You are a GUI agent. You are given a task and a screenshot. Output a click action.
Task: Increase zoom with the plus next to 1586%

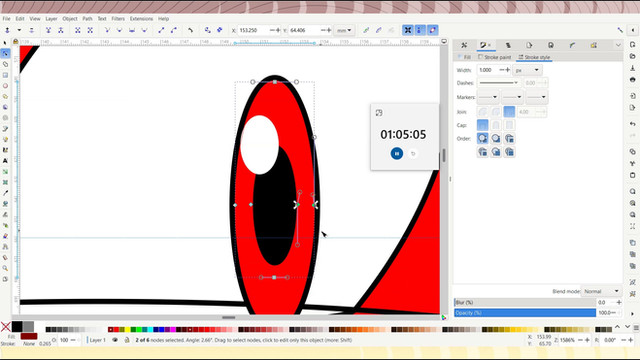(587, 340)
